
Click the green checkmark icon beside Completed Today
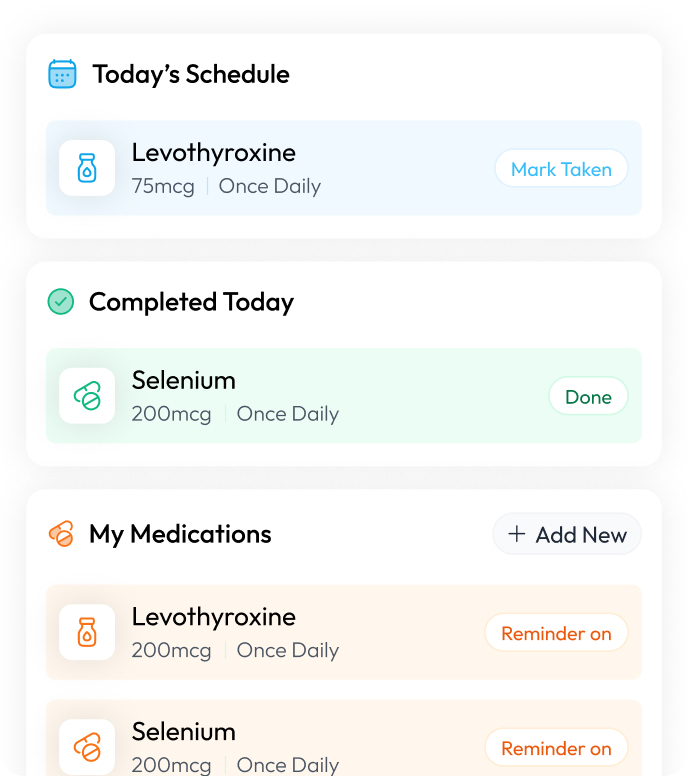tap(61, 302)
